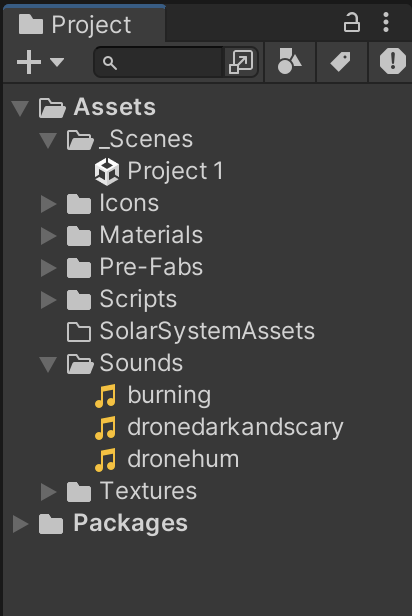Collapse the Sounds folder
The image size is (412, 616).
point(48,364)
